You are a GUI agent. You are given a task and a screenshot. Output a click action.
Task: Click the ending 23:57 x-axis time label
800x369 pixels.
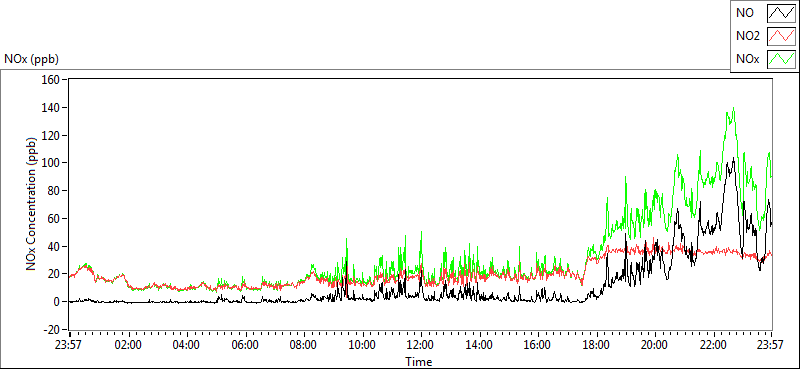[771, 344]
